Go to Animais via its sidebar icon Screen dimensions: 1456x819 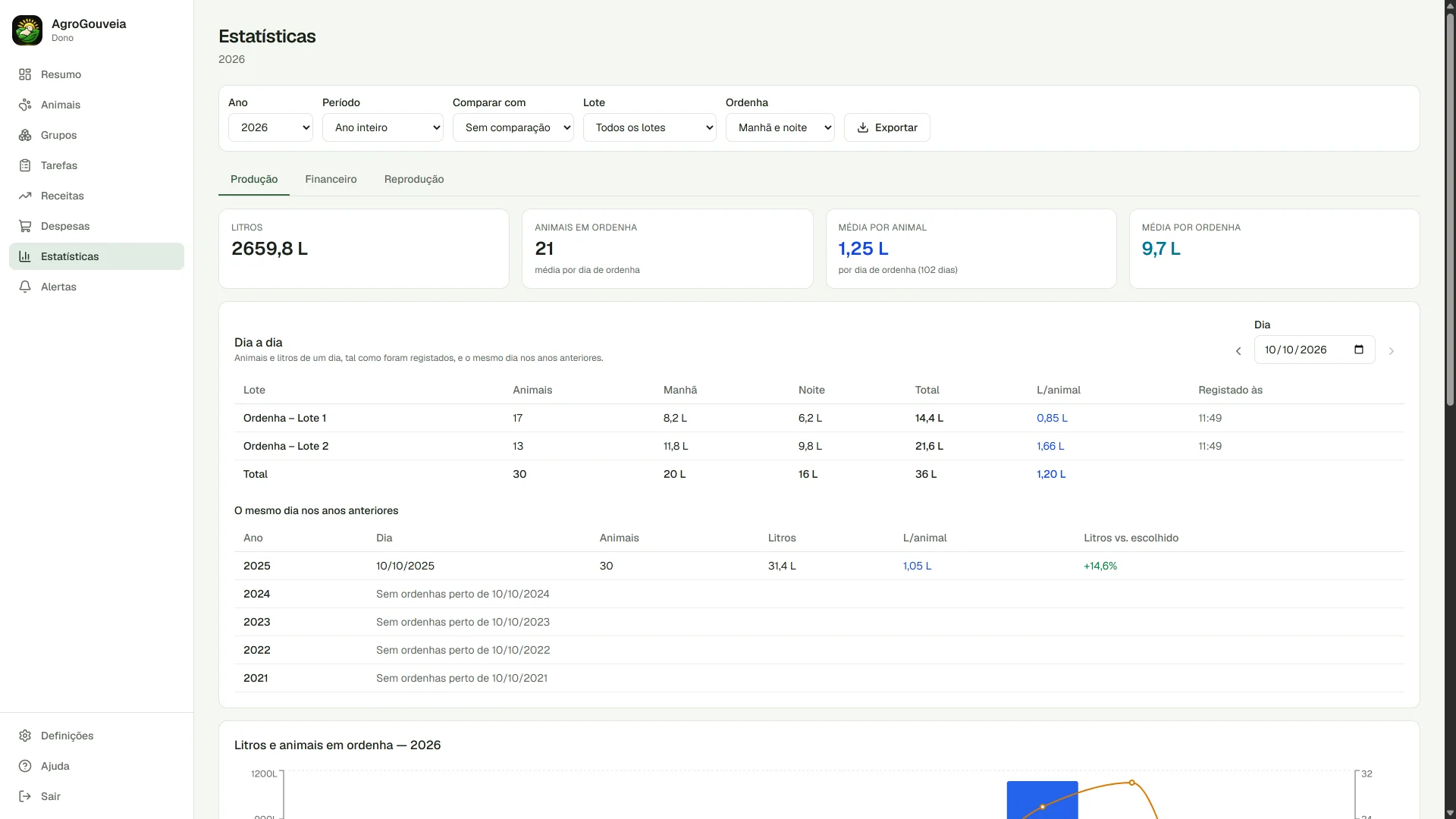25,105
